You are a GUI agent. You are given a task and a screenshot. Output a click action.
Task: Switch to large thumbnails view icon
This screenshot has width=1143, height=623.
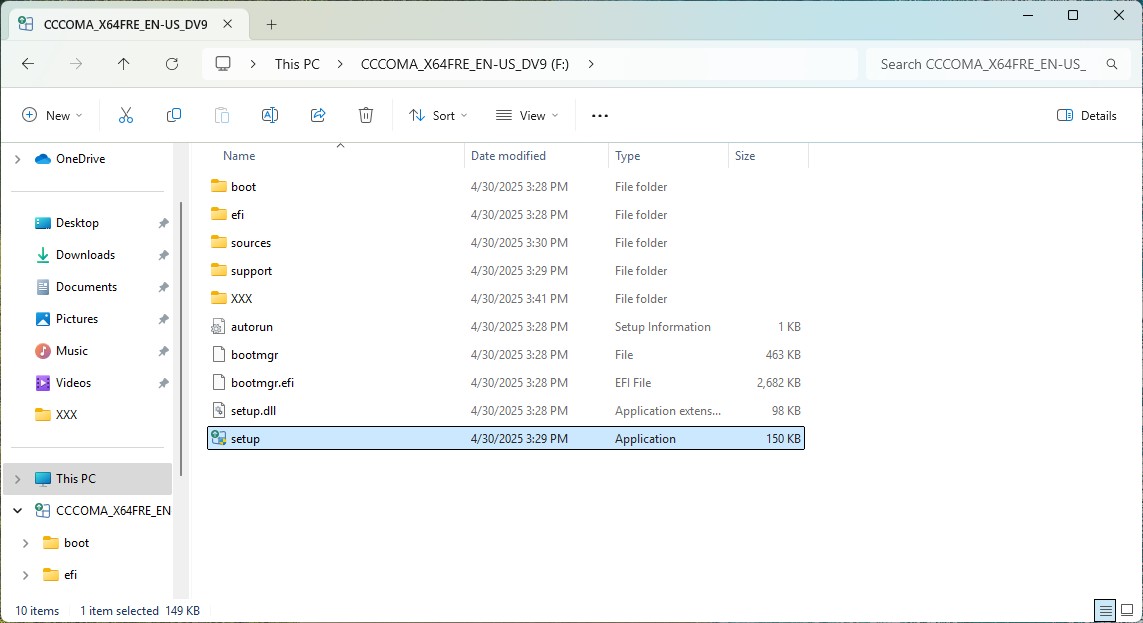click(x=1127, y=610)
